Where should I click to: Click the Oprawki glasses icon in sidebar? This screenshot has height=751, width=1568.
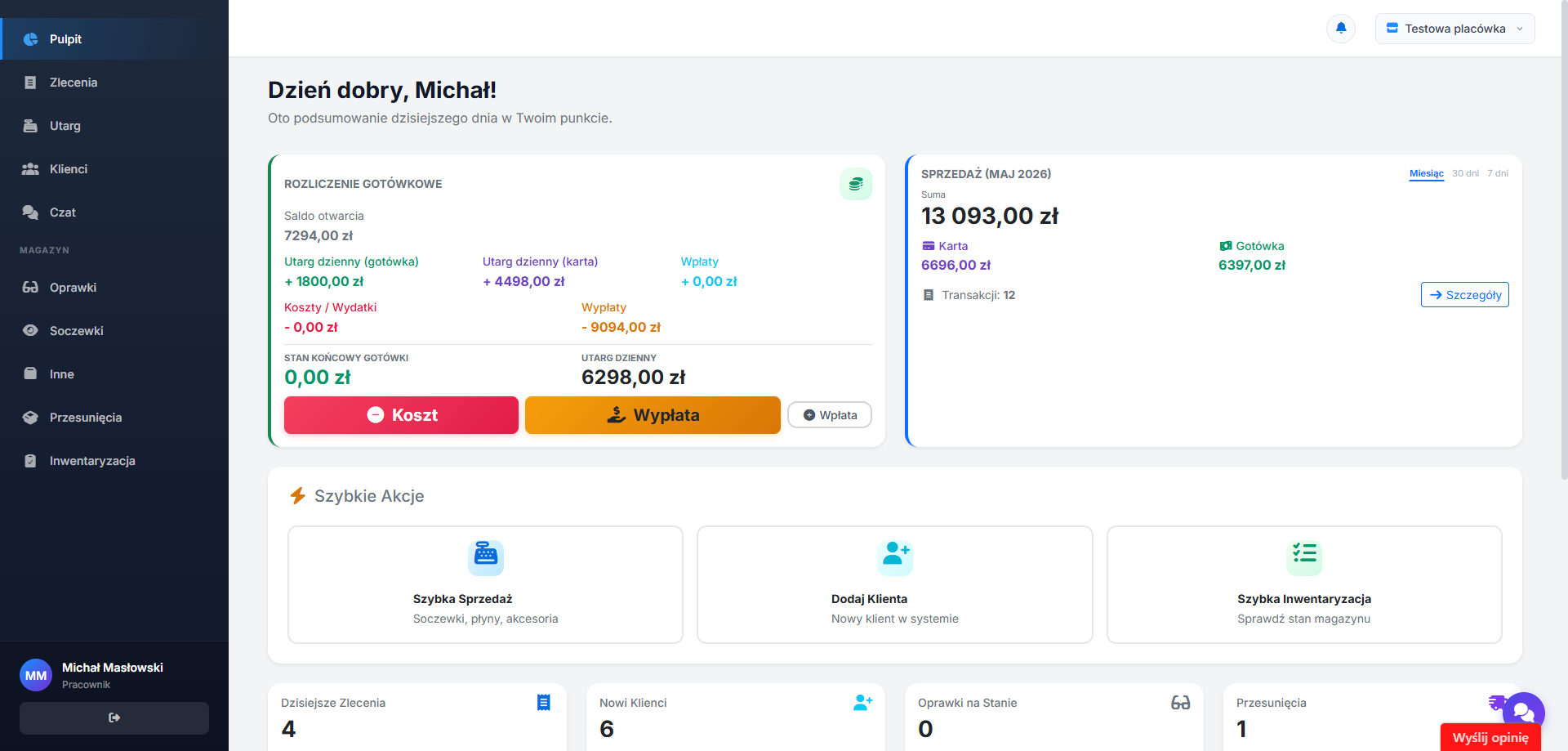pos(30,288)
